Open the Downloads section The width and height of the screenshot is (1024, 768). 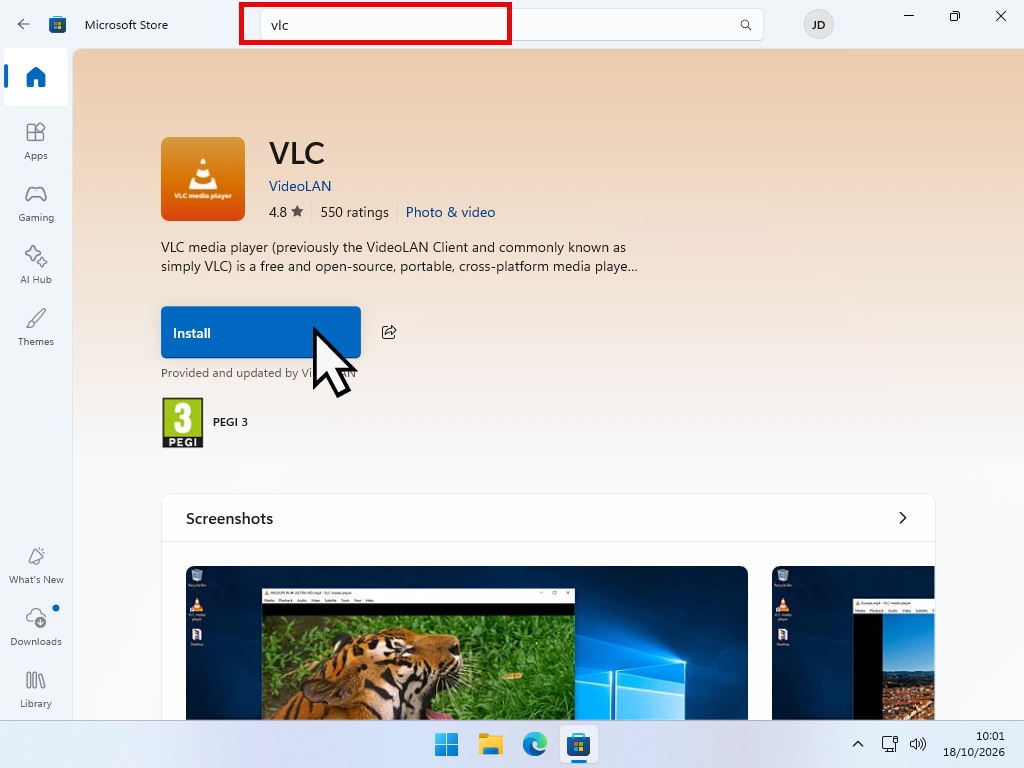[x=36, y=628]
